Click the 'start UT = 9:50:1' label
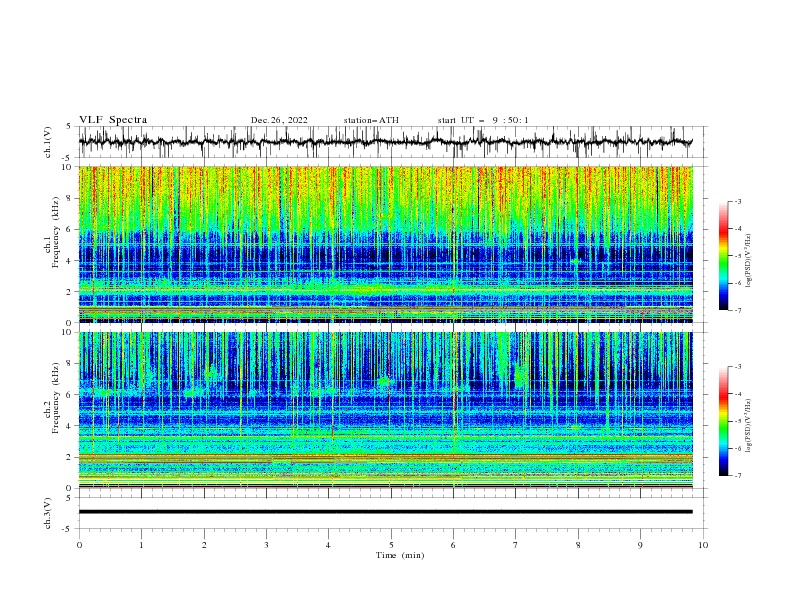792x612 pixels. 483,120
